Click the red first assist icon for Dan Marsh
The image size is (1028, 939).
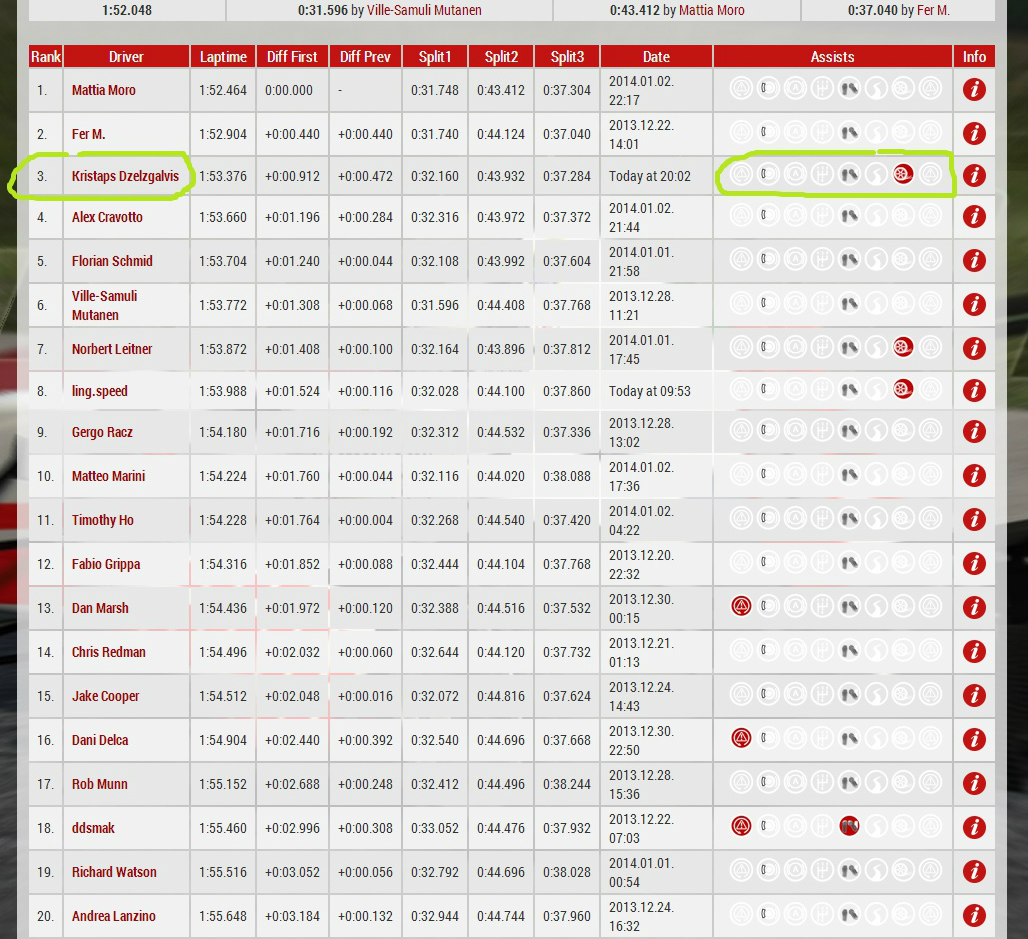[741, 606]
